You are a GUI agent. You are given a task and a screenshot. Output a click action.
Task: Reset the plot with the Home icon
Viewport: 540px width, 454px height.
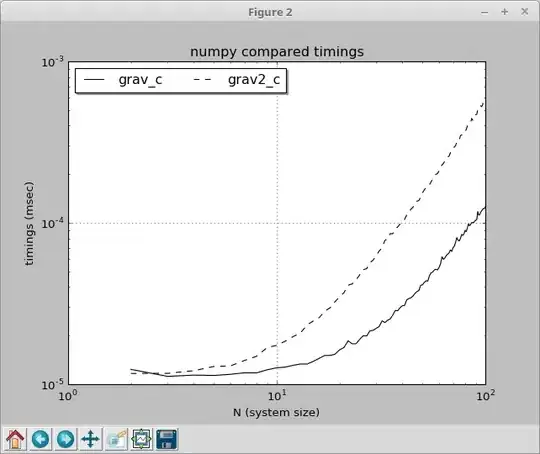pos(15,439)
